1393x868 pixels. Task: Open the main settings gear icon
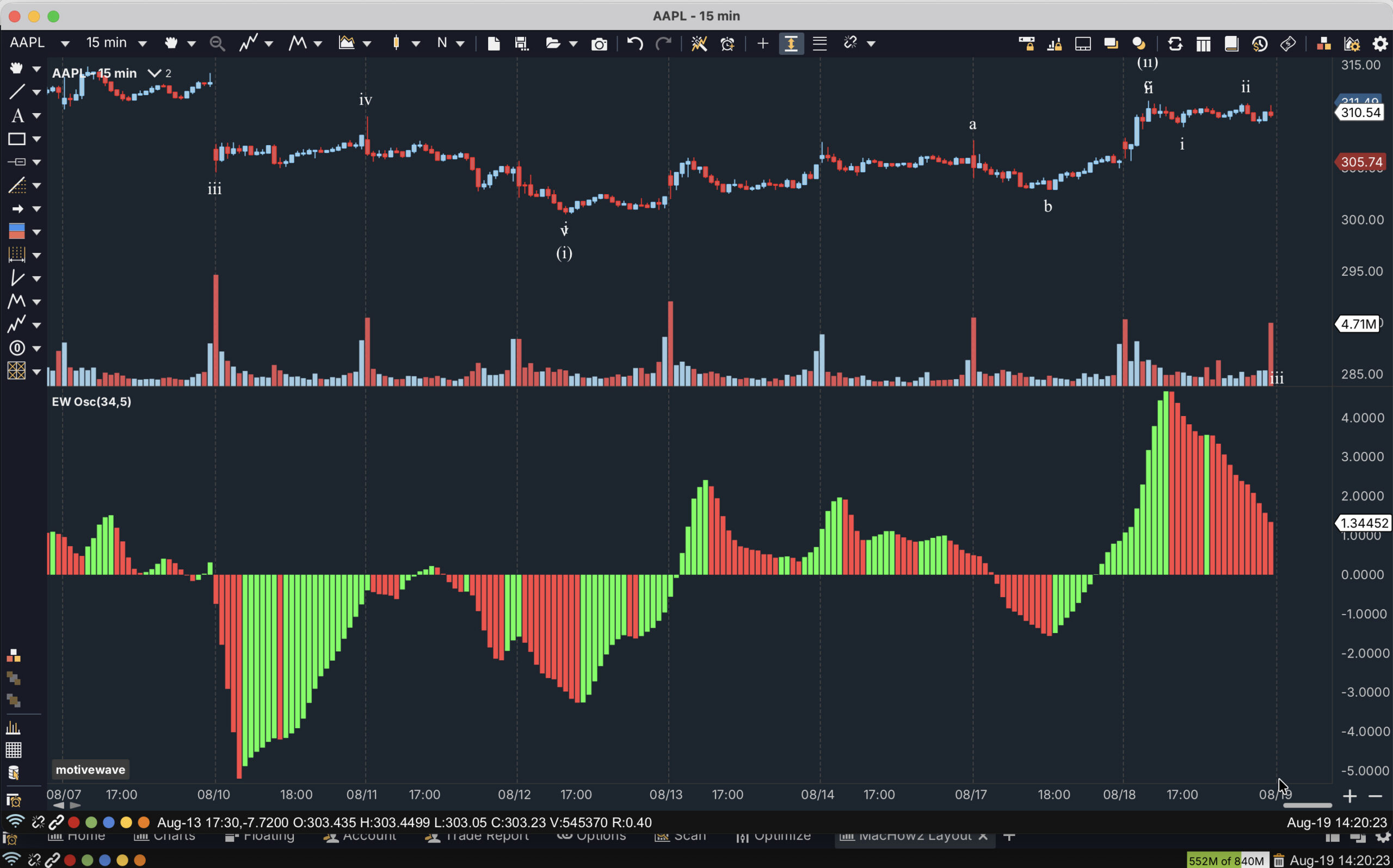click(x=1380, y=44)
